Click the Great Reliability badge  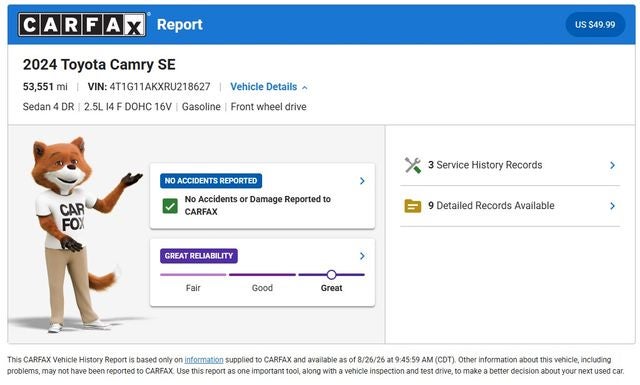199,256
